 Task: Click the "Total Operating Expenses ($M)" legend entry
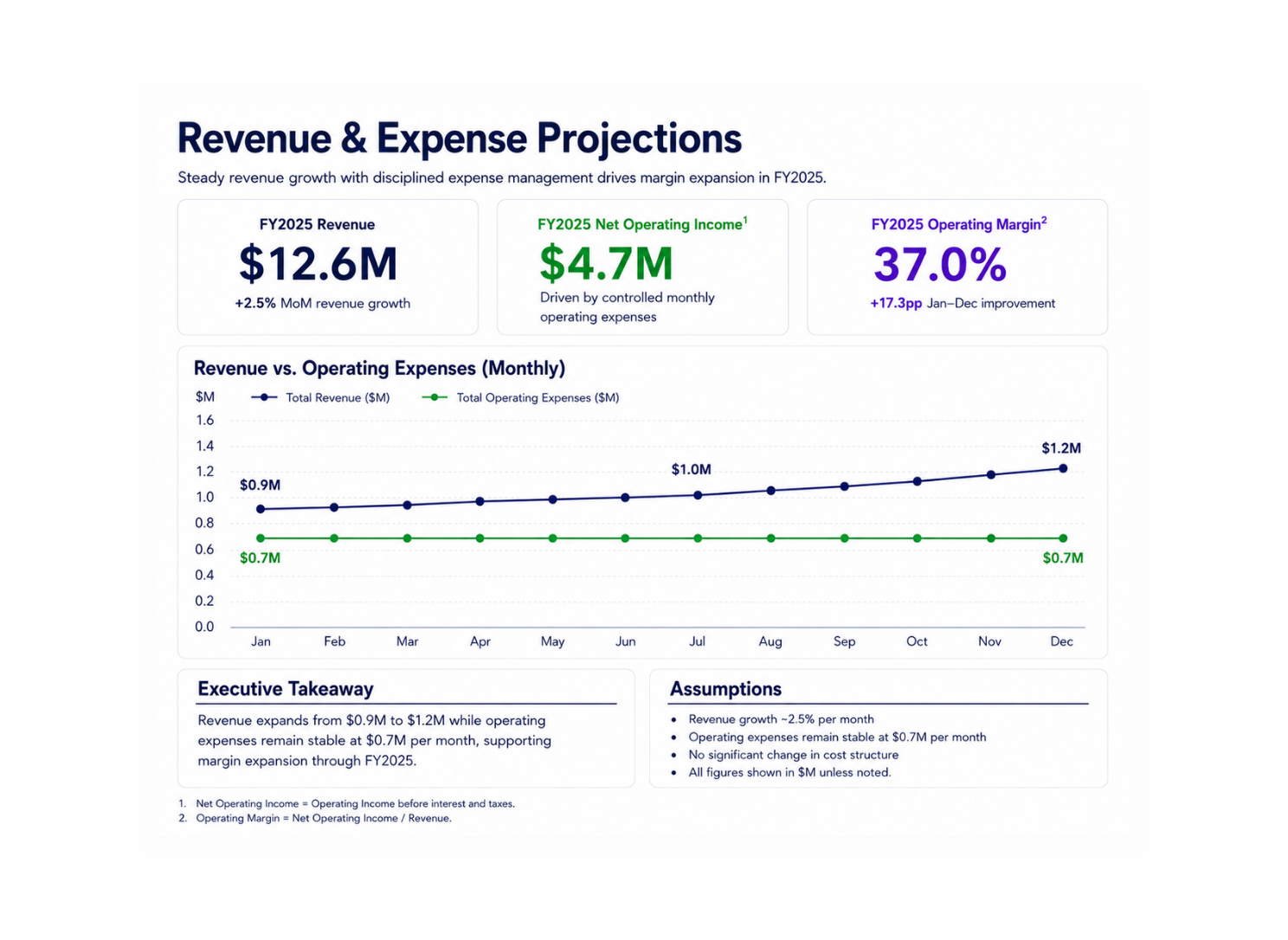click(520, 397)
